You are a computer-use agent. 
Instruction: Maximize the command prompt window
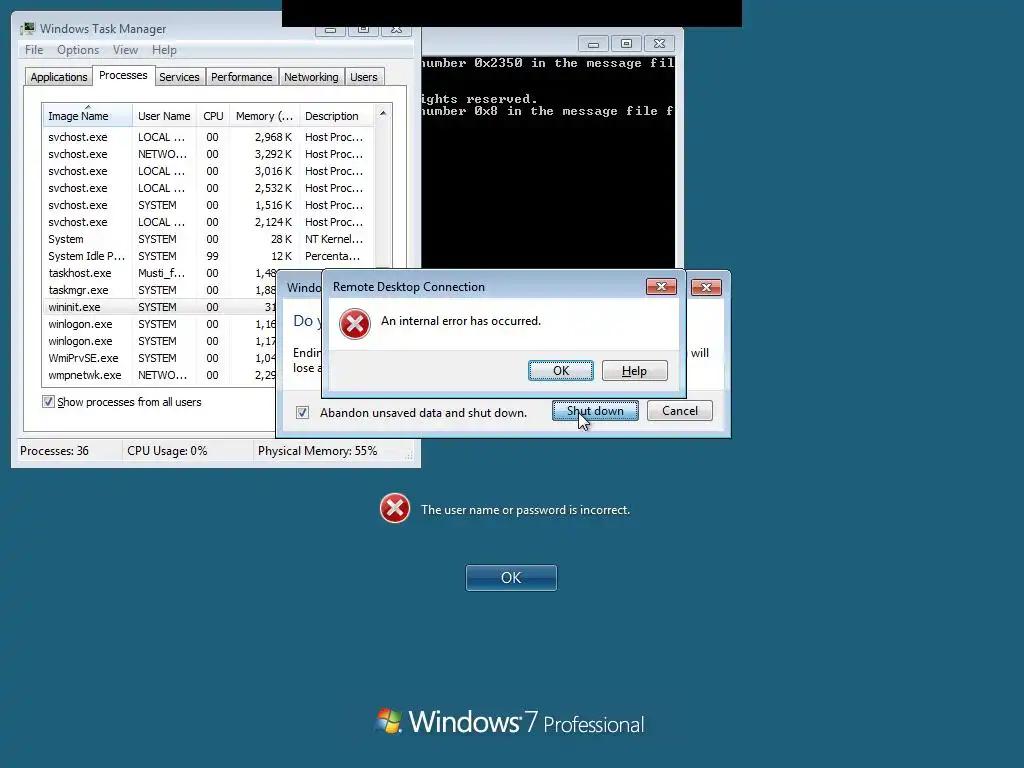[x=626, y=44]
